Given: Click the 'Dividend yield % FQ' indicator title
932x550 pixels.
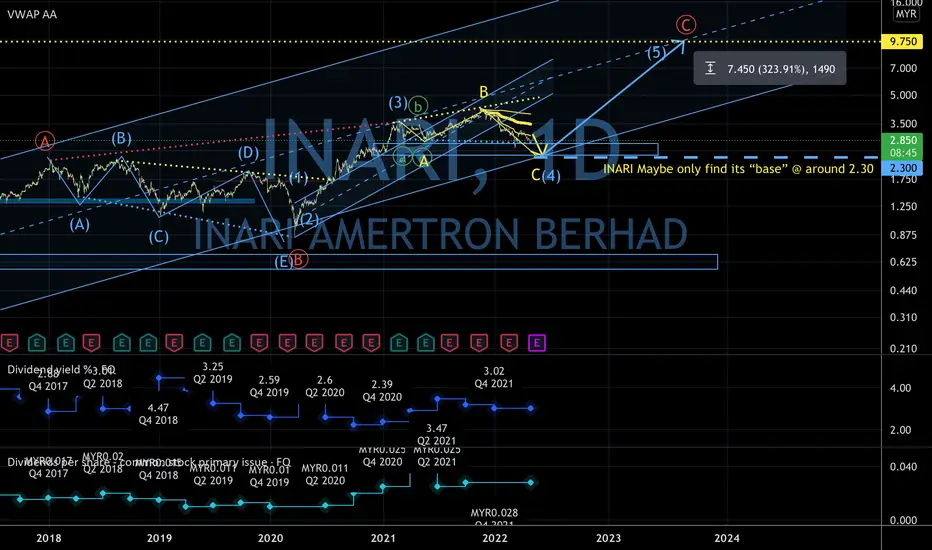Looking at the screenshot, I should 61,369.
